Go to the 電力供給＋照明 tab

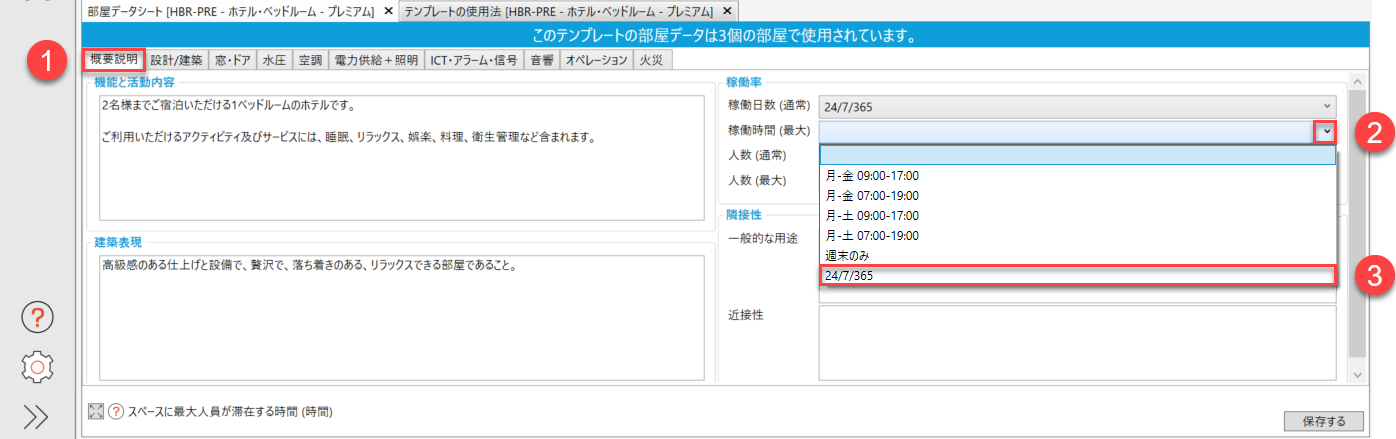[x=376, y=60]
